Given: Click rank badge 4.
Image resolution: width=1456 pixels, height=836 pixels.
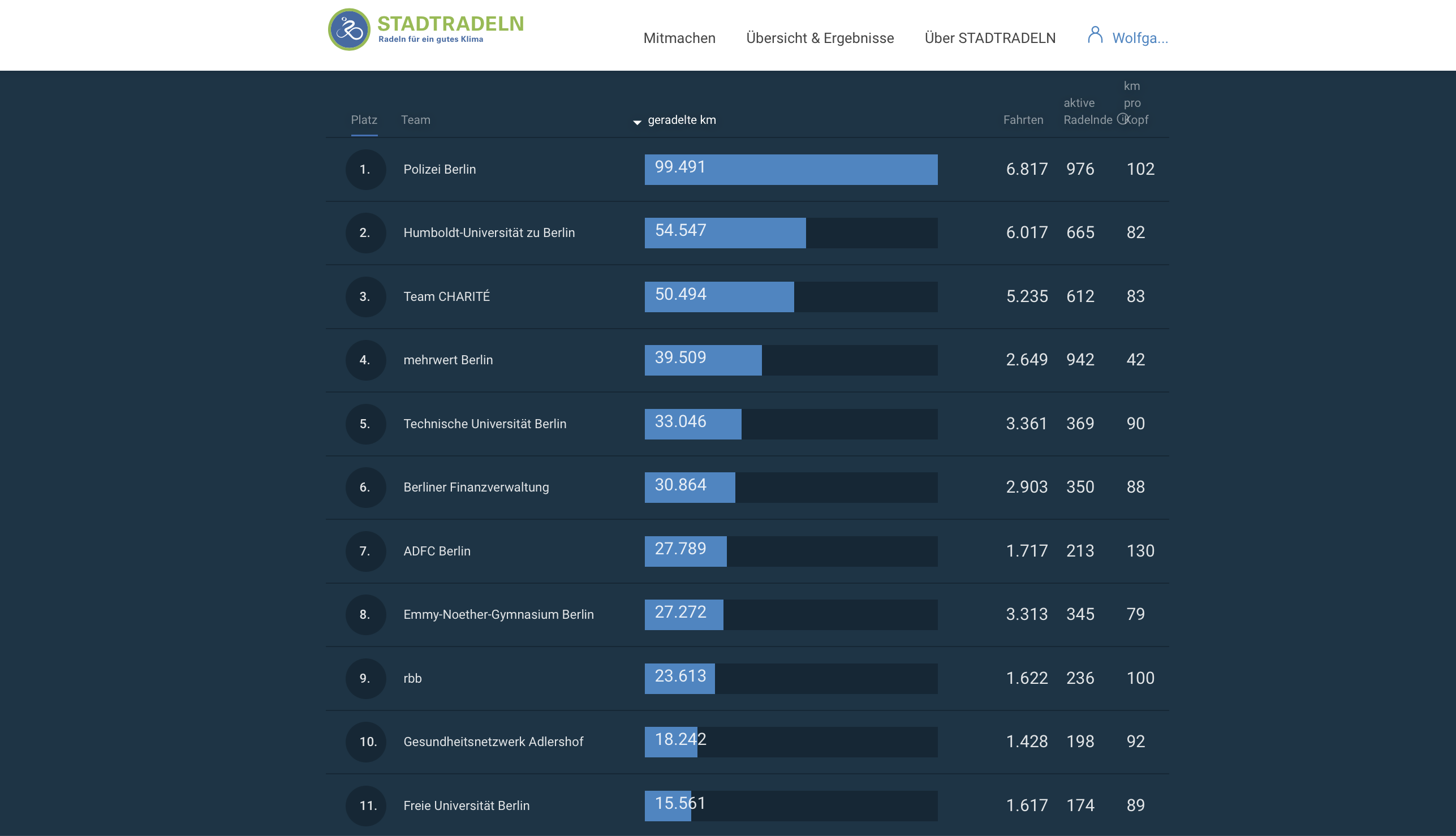Looking at the screenshot, I should (x=366, y=360).
